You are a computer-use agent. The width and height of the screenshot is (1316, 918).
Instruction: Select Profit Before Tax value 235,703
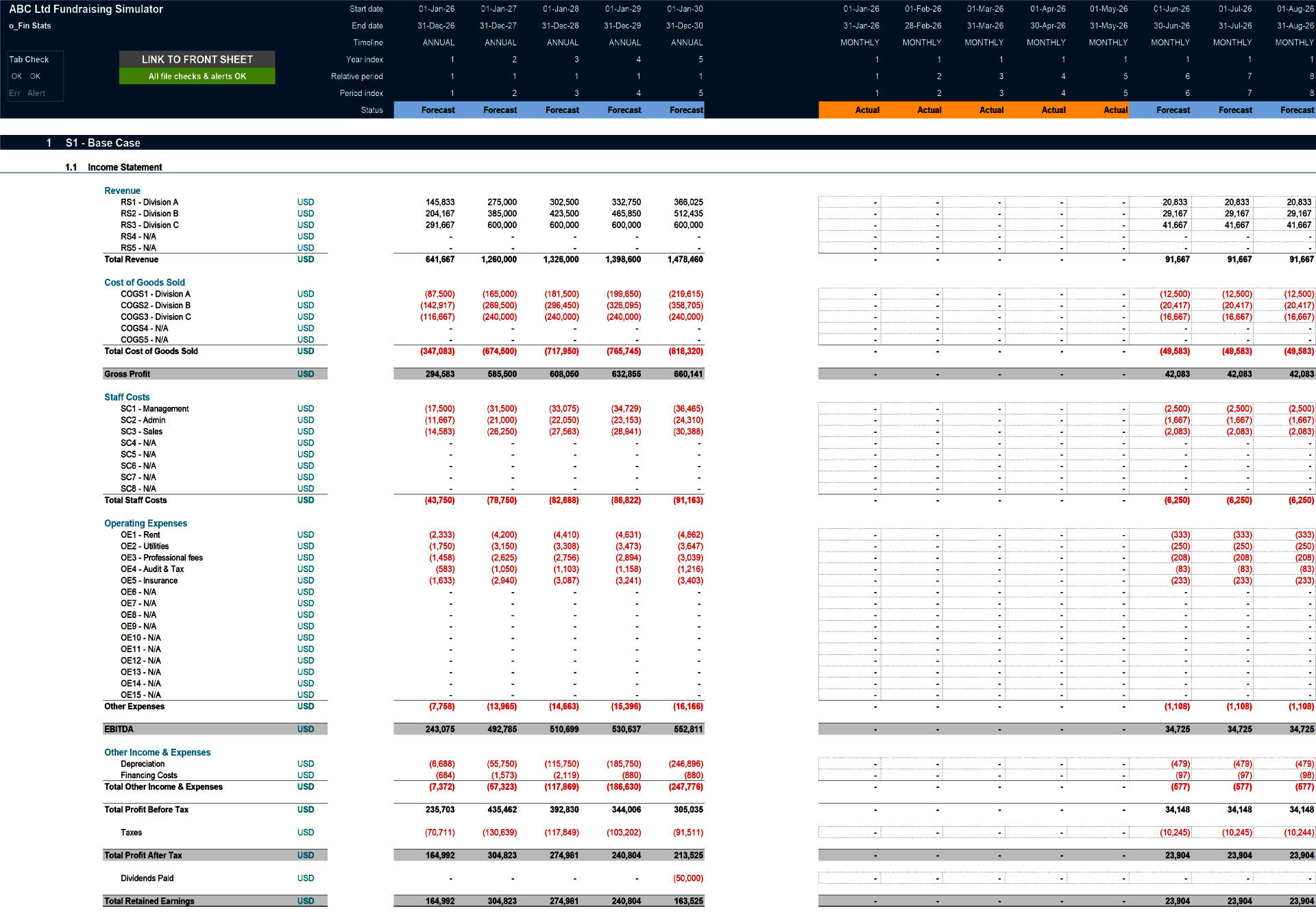click(x=439, y=810)
